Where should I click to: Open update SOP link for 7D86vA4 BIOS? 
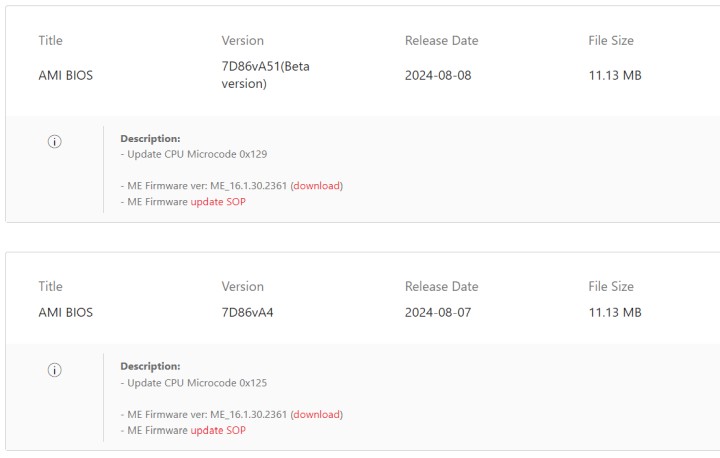point(218,430)
